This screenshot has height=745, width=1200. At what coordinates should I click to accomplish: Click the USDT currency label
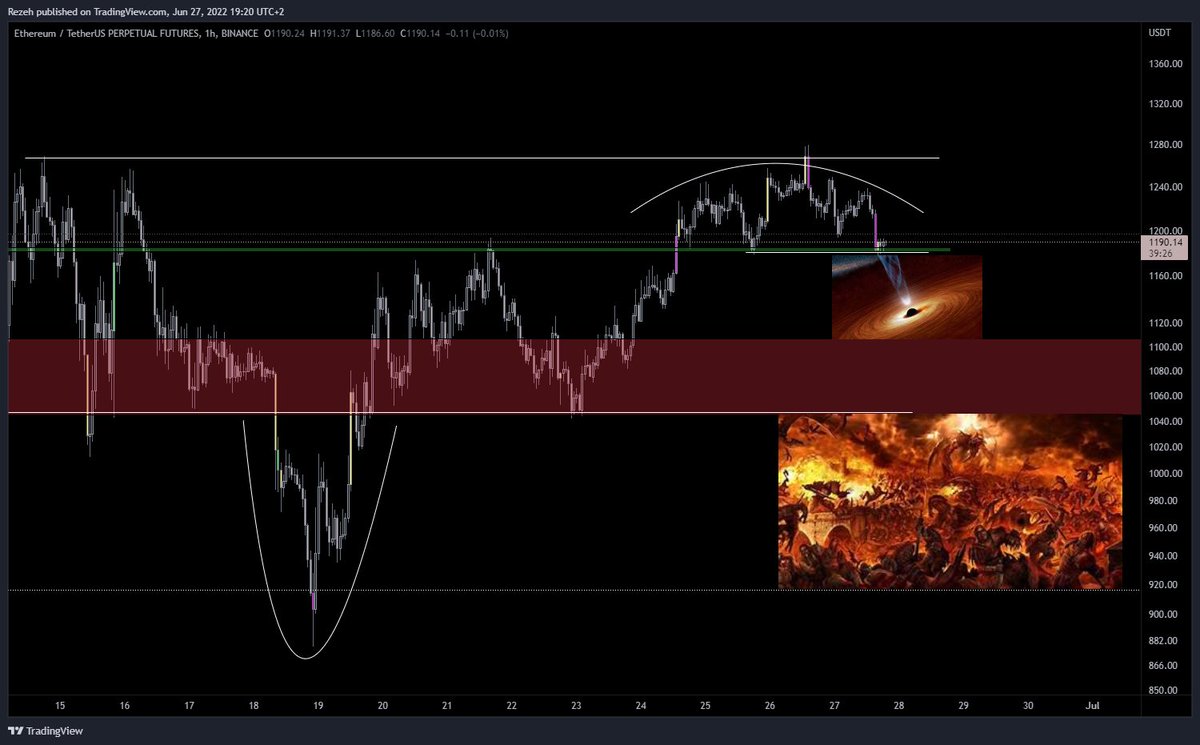(x=1160, y=33)
